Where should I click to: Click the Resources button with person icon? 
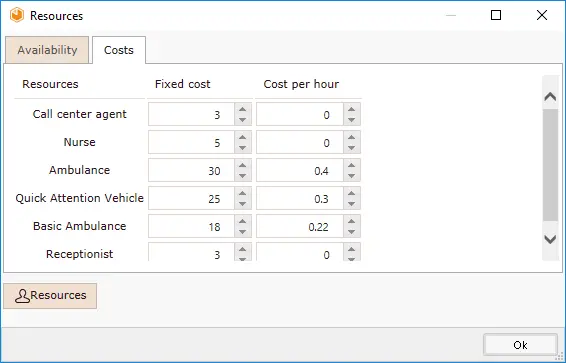(50, 296)
